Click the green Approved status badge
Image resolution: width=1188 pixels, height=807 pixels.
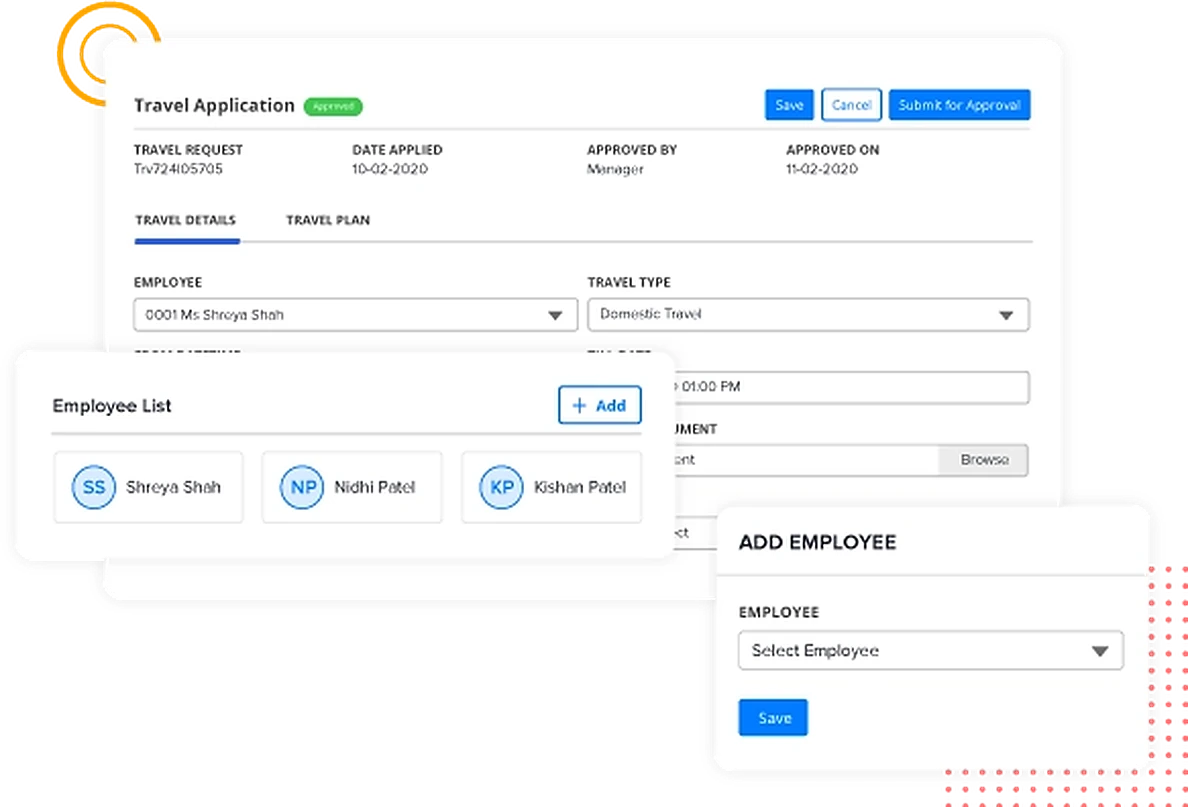pos(333,107)
